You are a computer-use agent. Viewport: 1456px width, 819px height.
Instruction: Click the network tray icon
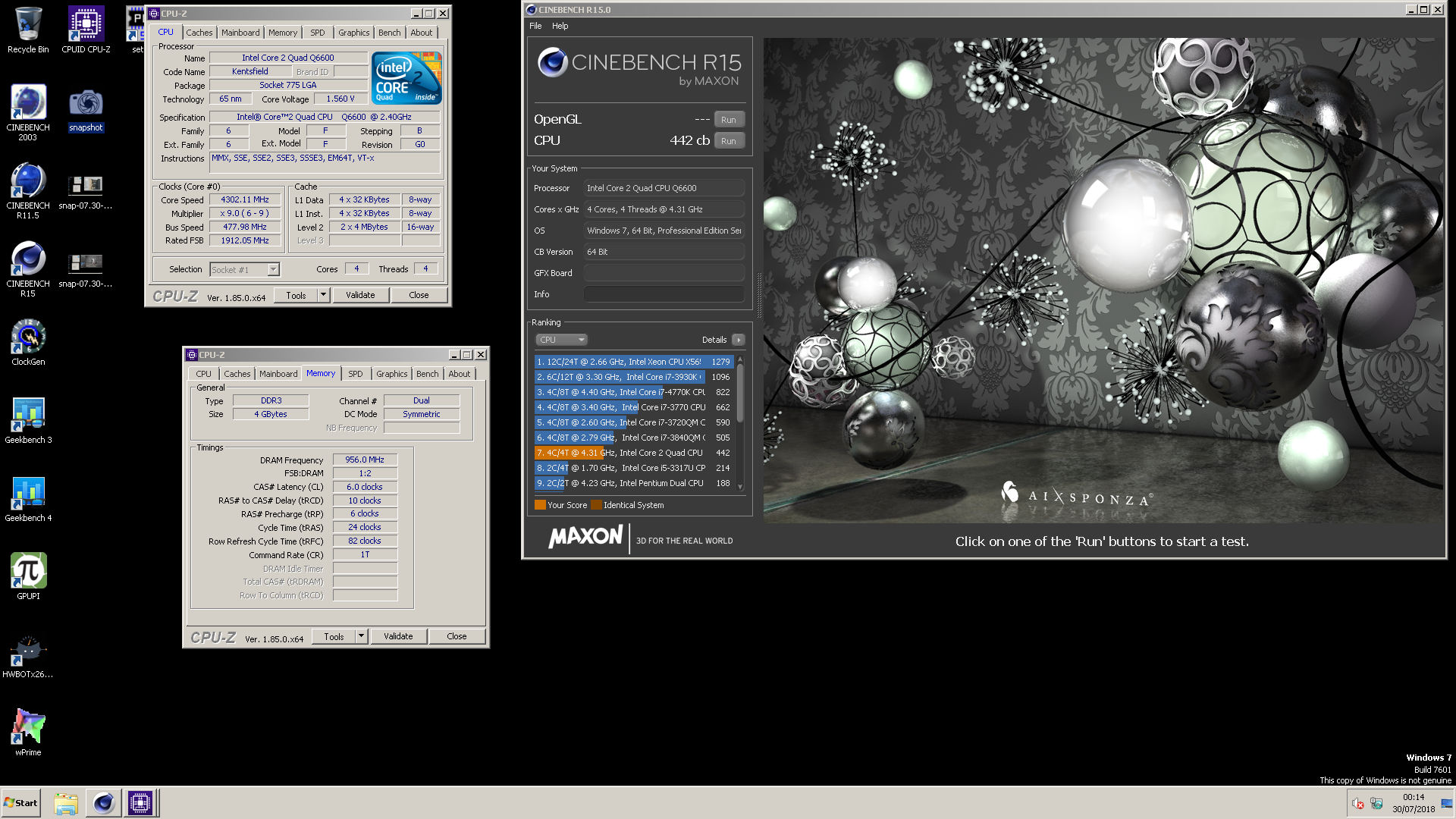1376,803
